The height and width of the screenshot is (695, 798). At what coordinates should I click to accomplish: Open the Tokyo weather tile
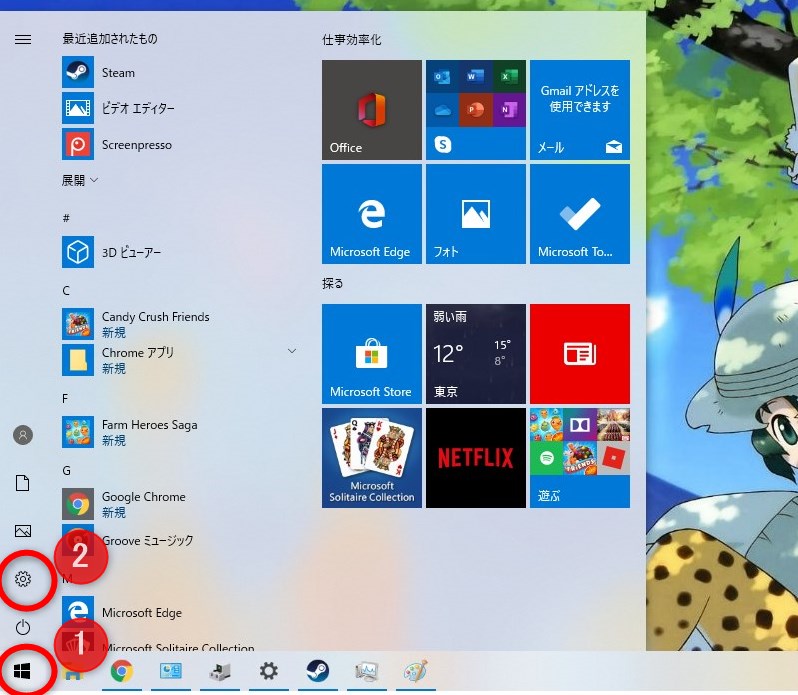tap(476, 354)
